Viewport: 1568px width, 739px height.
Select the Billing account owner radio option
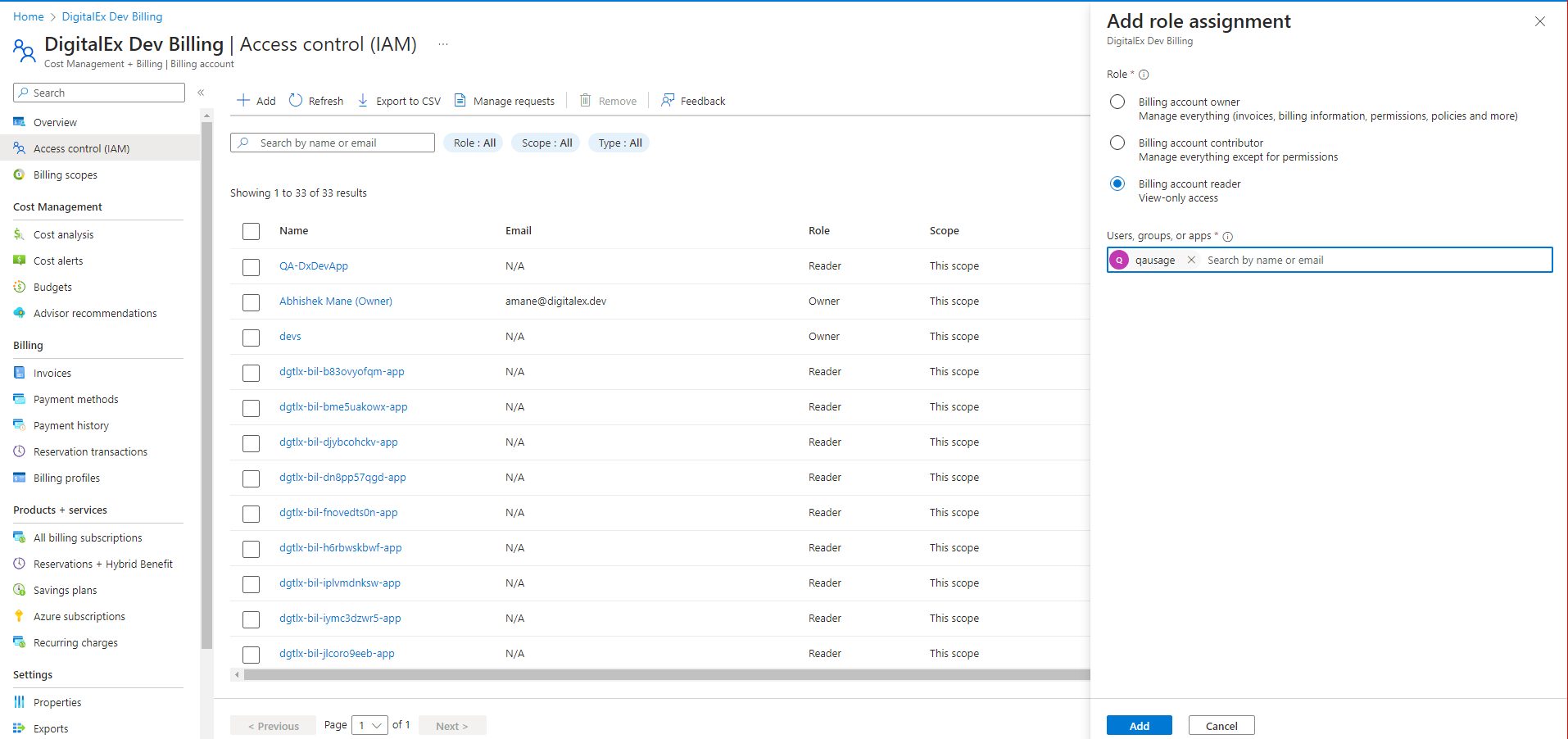point(1117,102)
